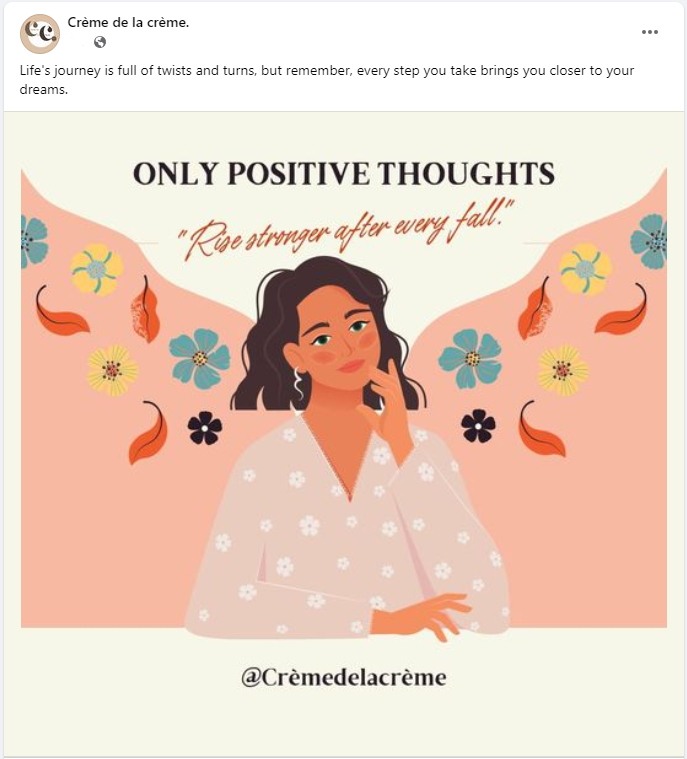
Task: Click the "Rise stronger after every fall" quote
Action: click(x=346, y=227)
